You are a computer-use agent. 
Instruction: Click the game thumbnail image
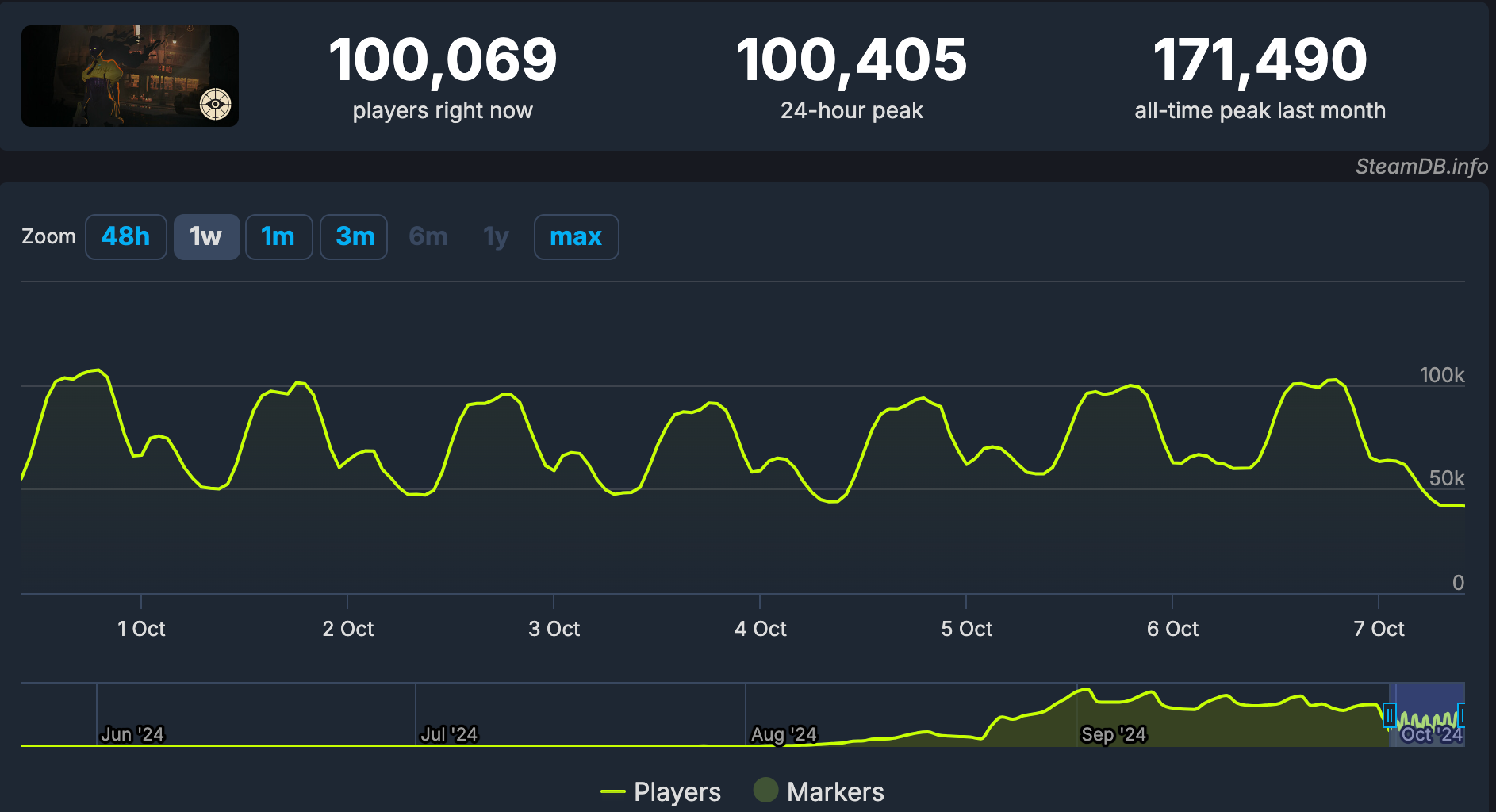coord(130,76)
